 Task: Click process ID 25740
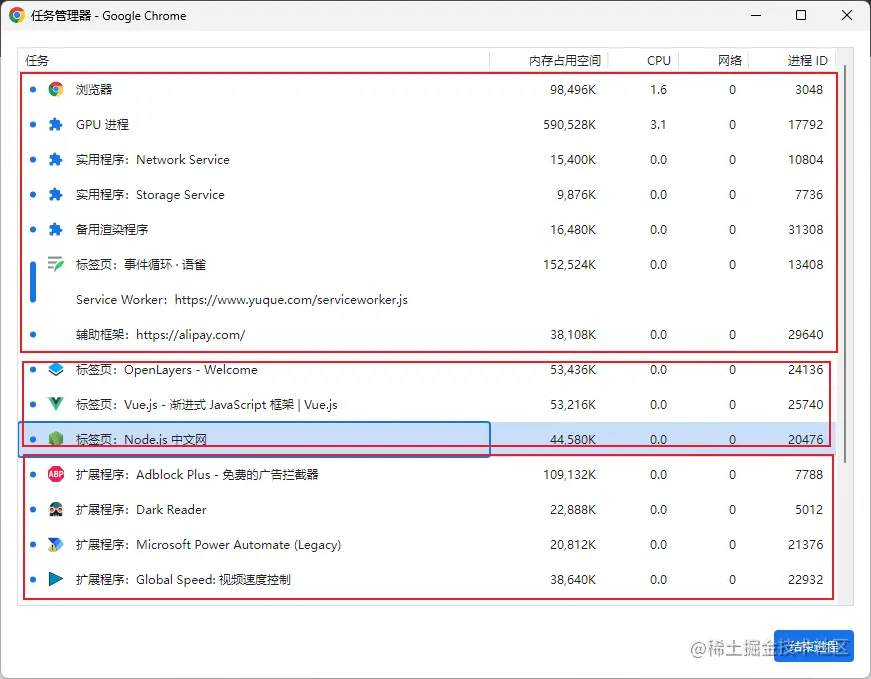click(x=805, y=405)
